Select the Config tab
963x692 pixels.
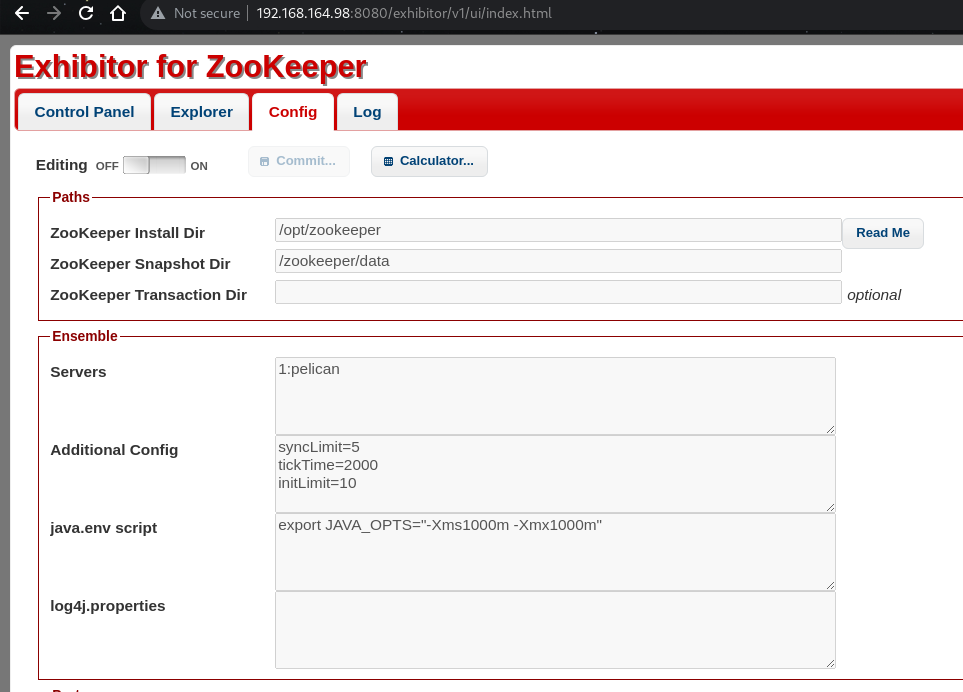pyautogui.click(x=293, y=112)
